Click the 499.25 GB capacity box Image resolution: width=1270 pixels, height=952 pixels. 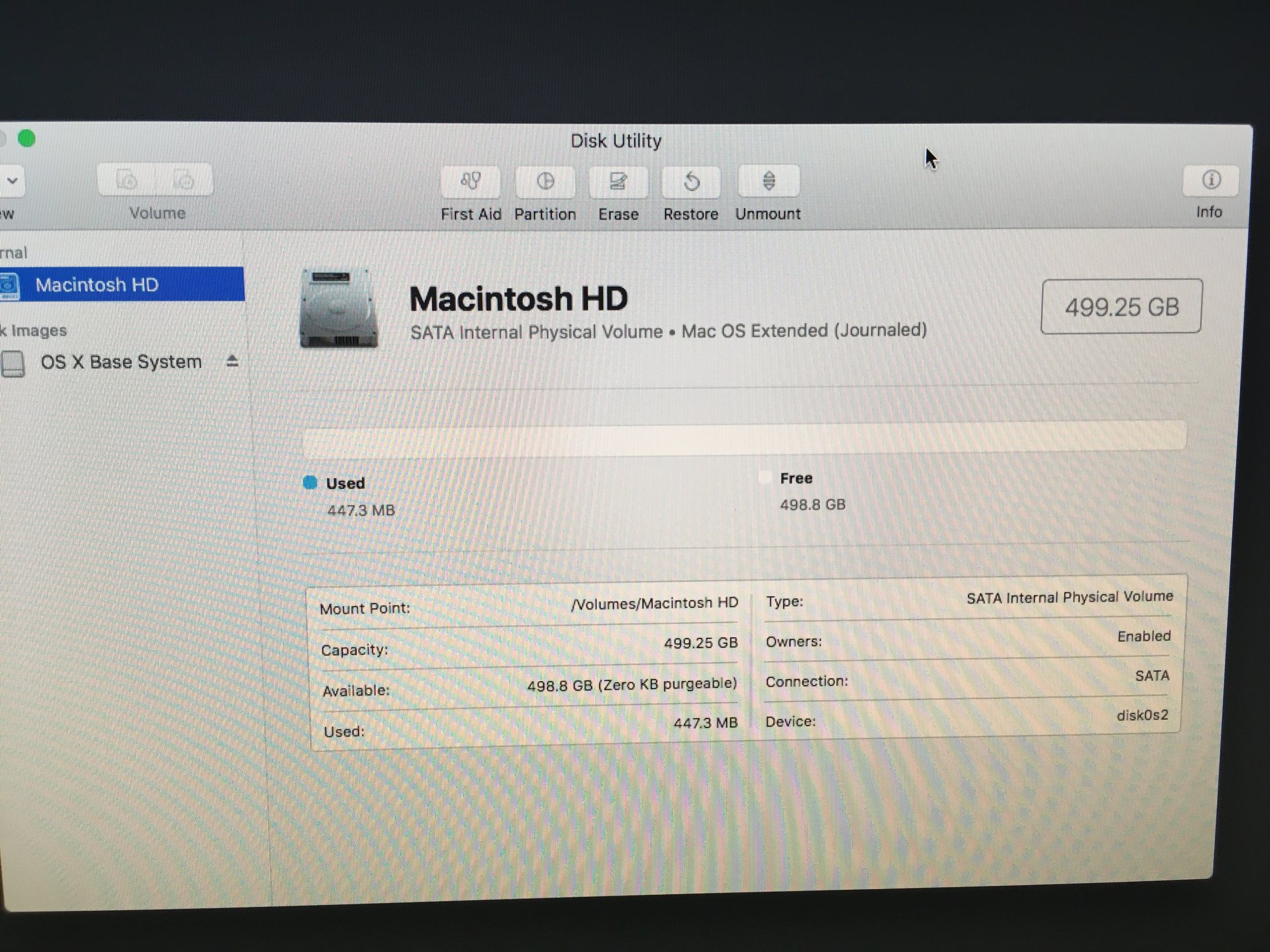(x=1121, y=307)
